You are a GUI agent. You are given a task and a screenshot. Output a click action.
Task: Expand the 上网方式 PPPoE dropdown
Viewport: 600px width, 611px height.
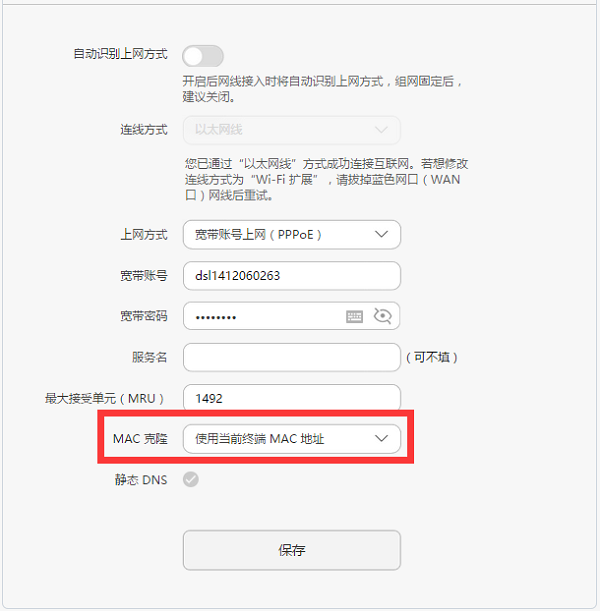[x=291, y=234]
